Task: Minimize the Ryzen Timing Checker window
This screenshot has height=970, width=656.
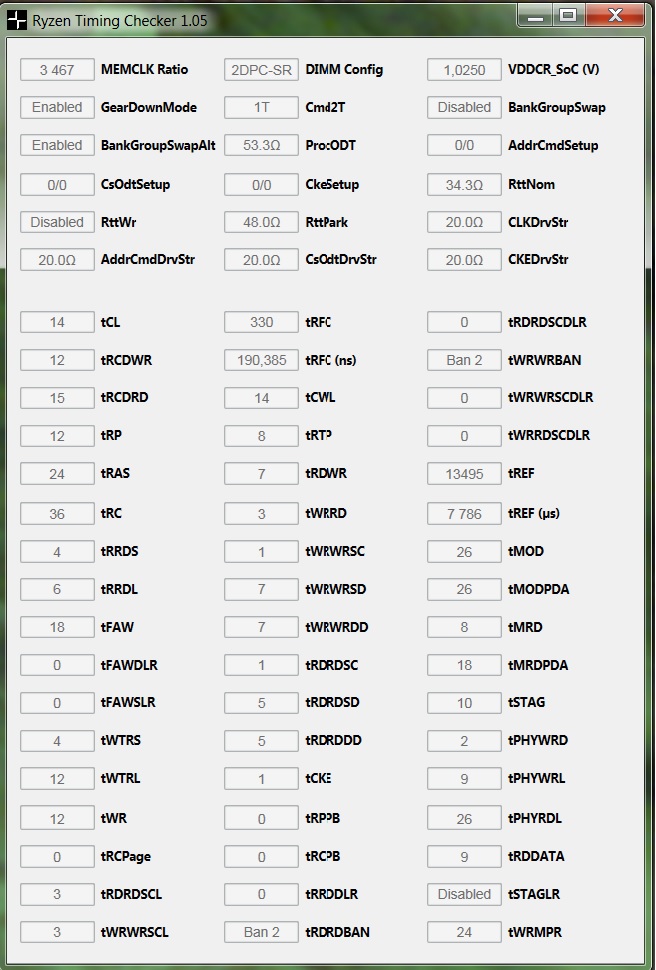Action: (535, 15)
